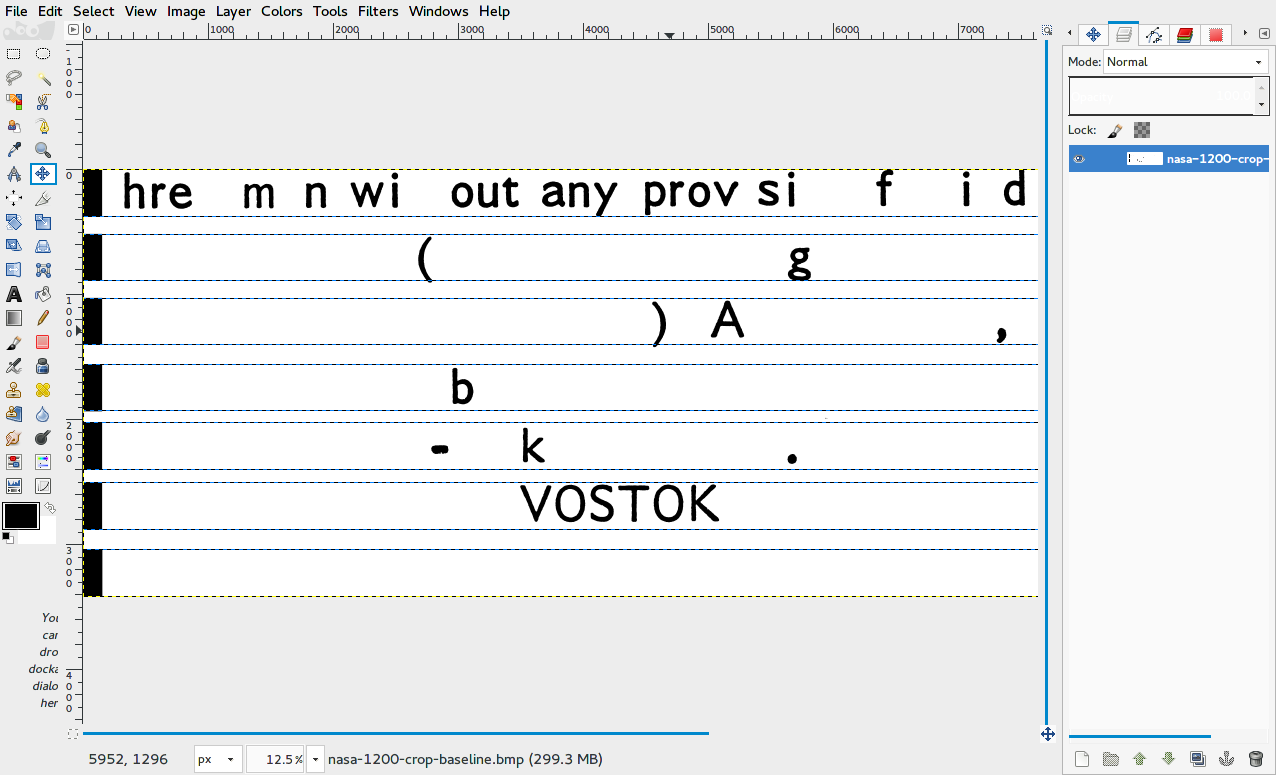Open the px unit dropdown
The image size is (1276, 775).
217,759
